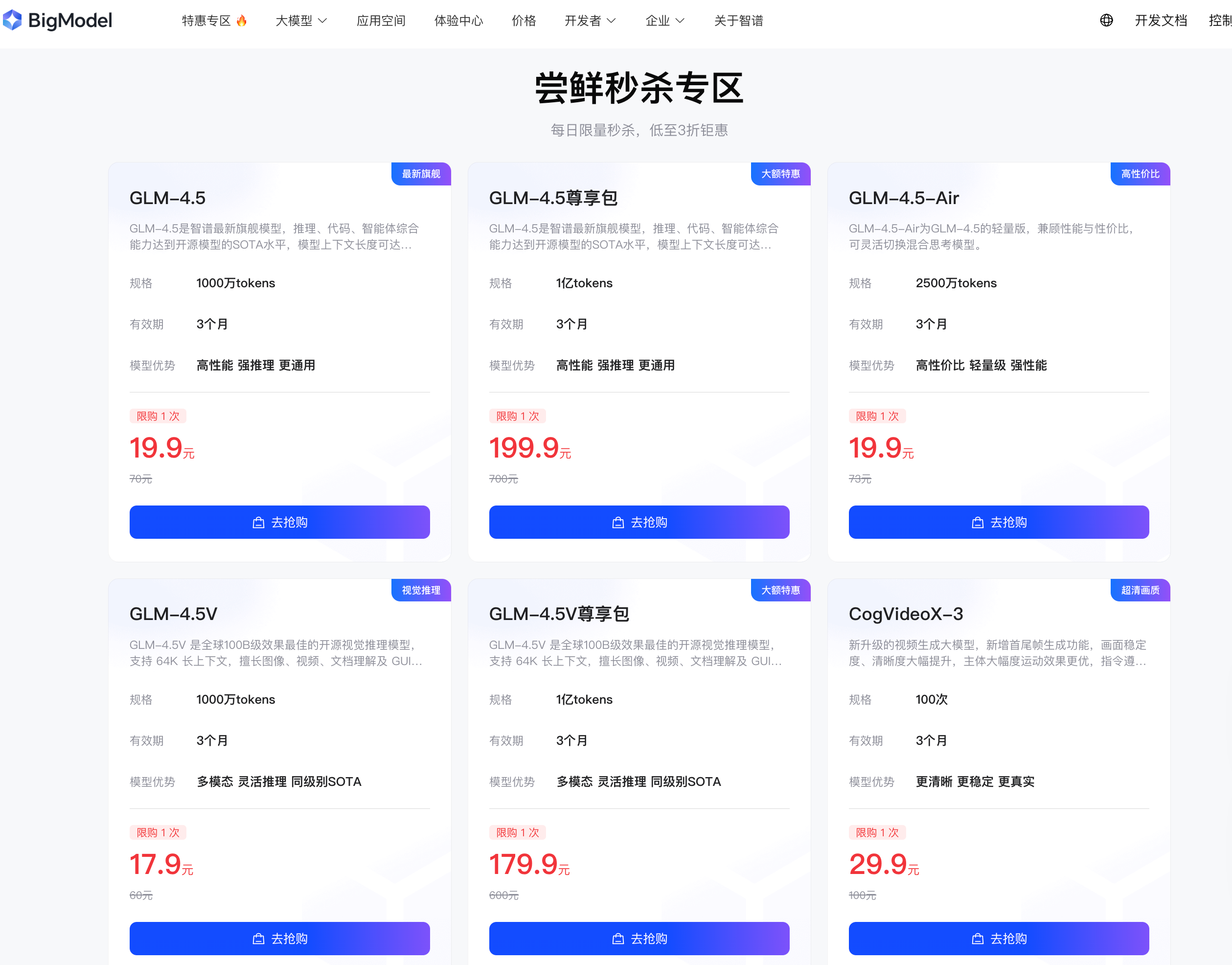Open 关于智谱 in the navigation
Screen dimensions: 1232x965
[x=738, y=21]
